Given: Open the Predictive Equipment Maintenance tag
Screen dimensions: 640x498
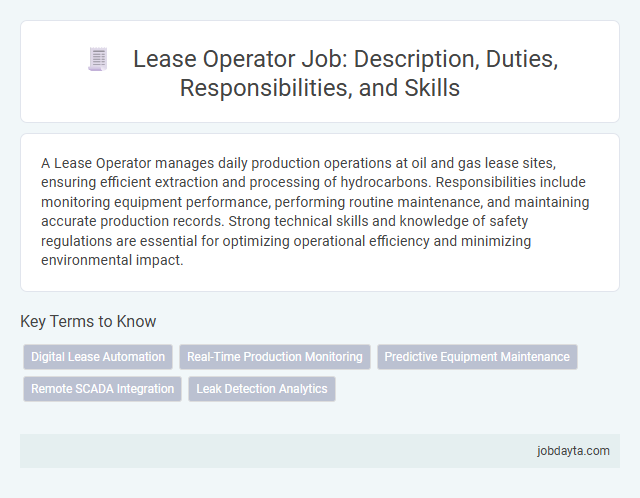Looking at the screenshot, I should point(477,357).
